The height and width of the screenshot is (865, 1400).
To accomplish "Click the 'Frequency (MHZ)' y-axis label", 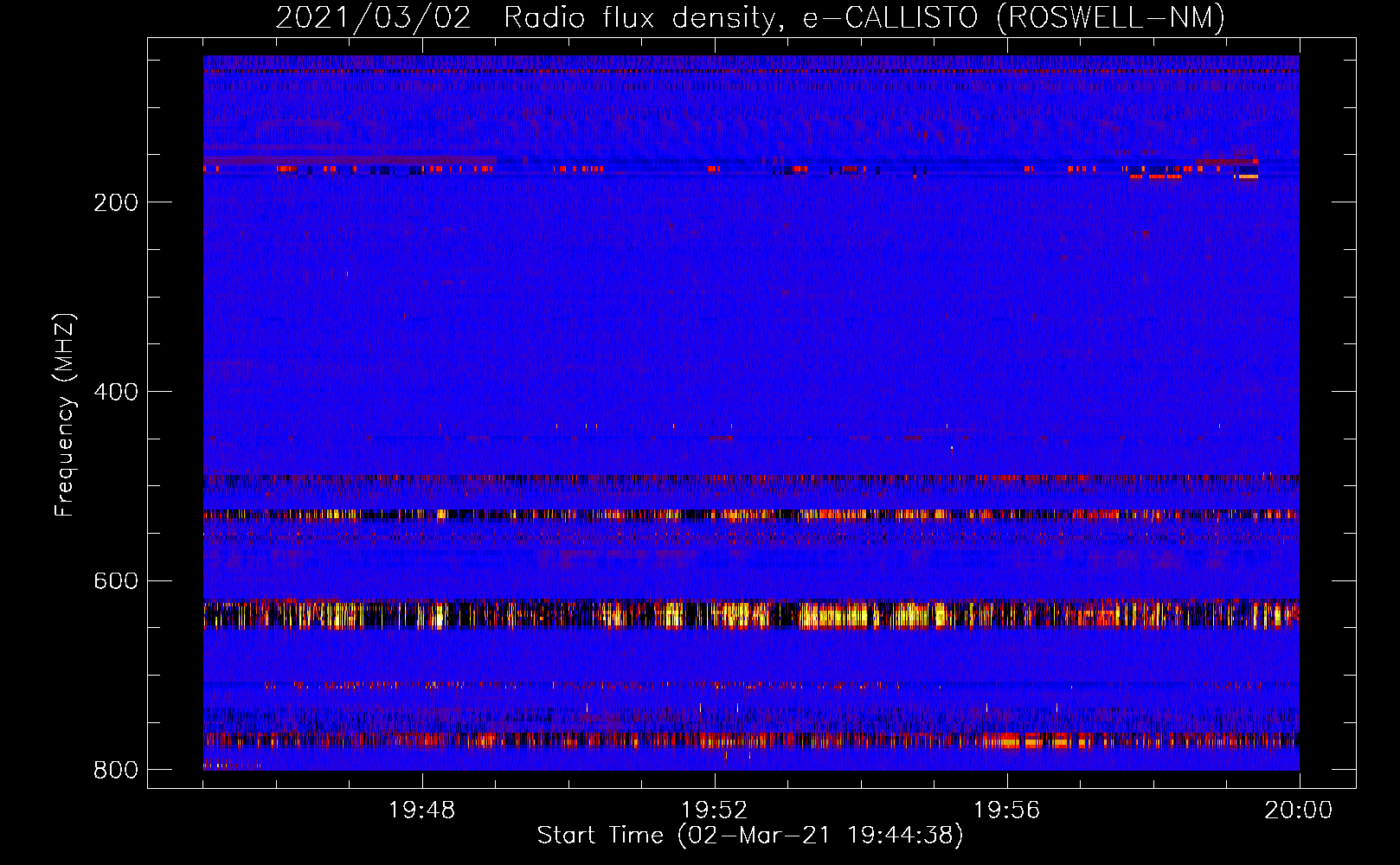I will tap(65, 415).
